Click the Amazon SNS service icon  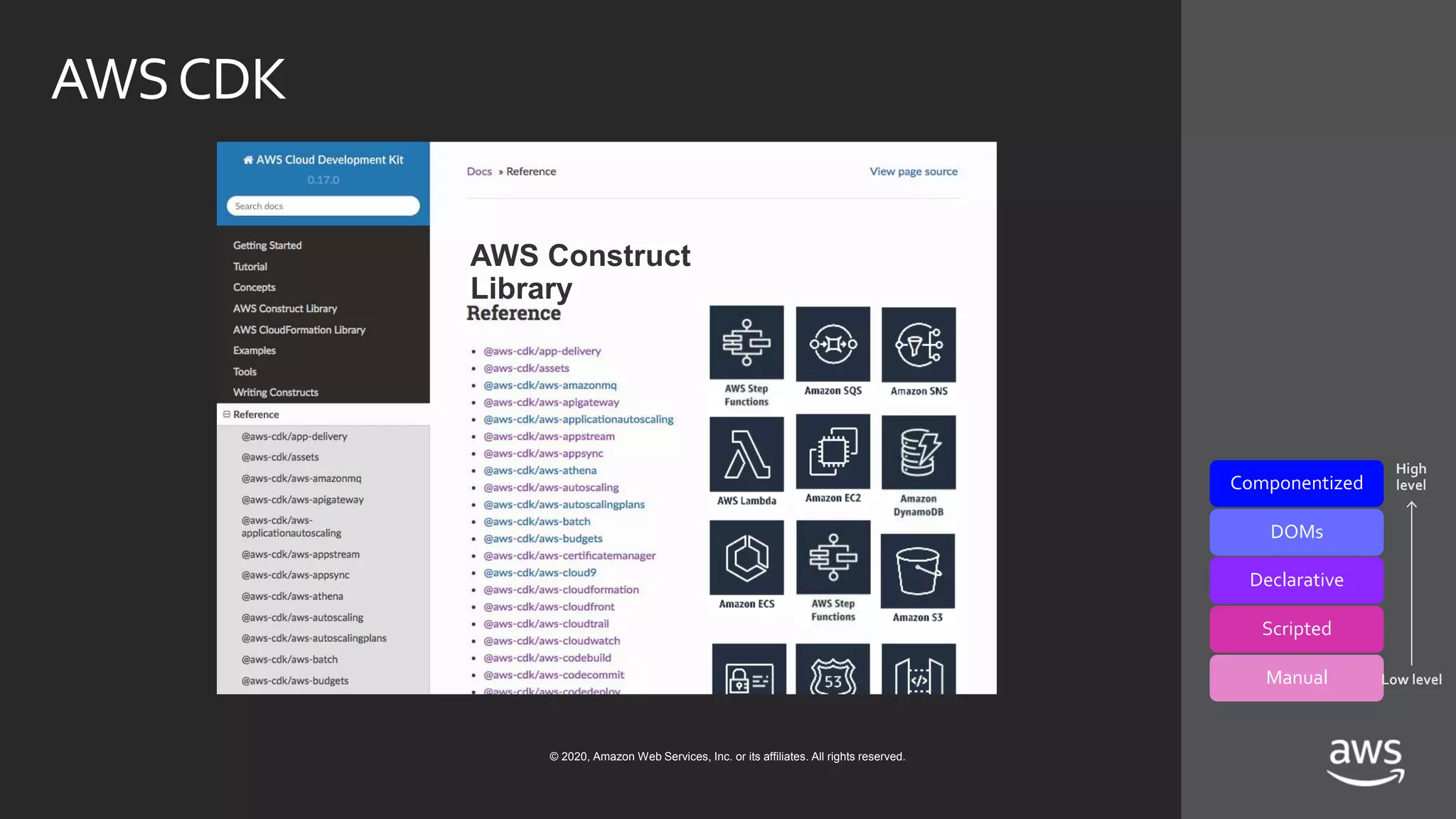pyautogui.click(x=919, y=345)
